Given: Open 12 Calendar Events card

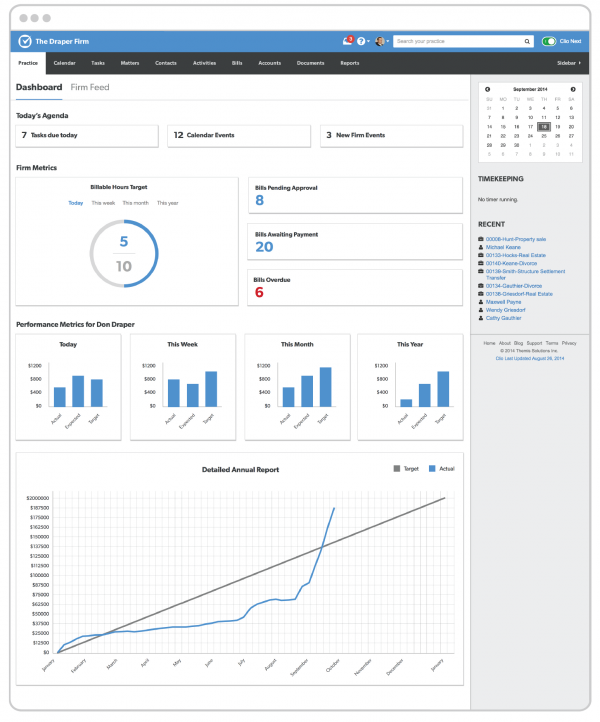Looking at the screenshot, I should [239, 136].
